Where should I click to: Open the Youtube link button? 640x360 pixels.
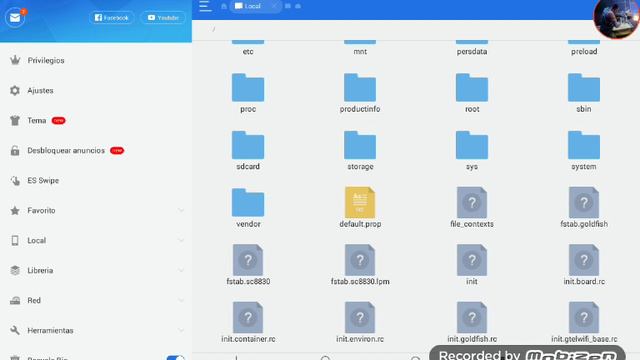[163, 18]
